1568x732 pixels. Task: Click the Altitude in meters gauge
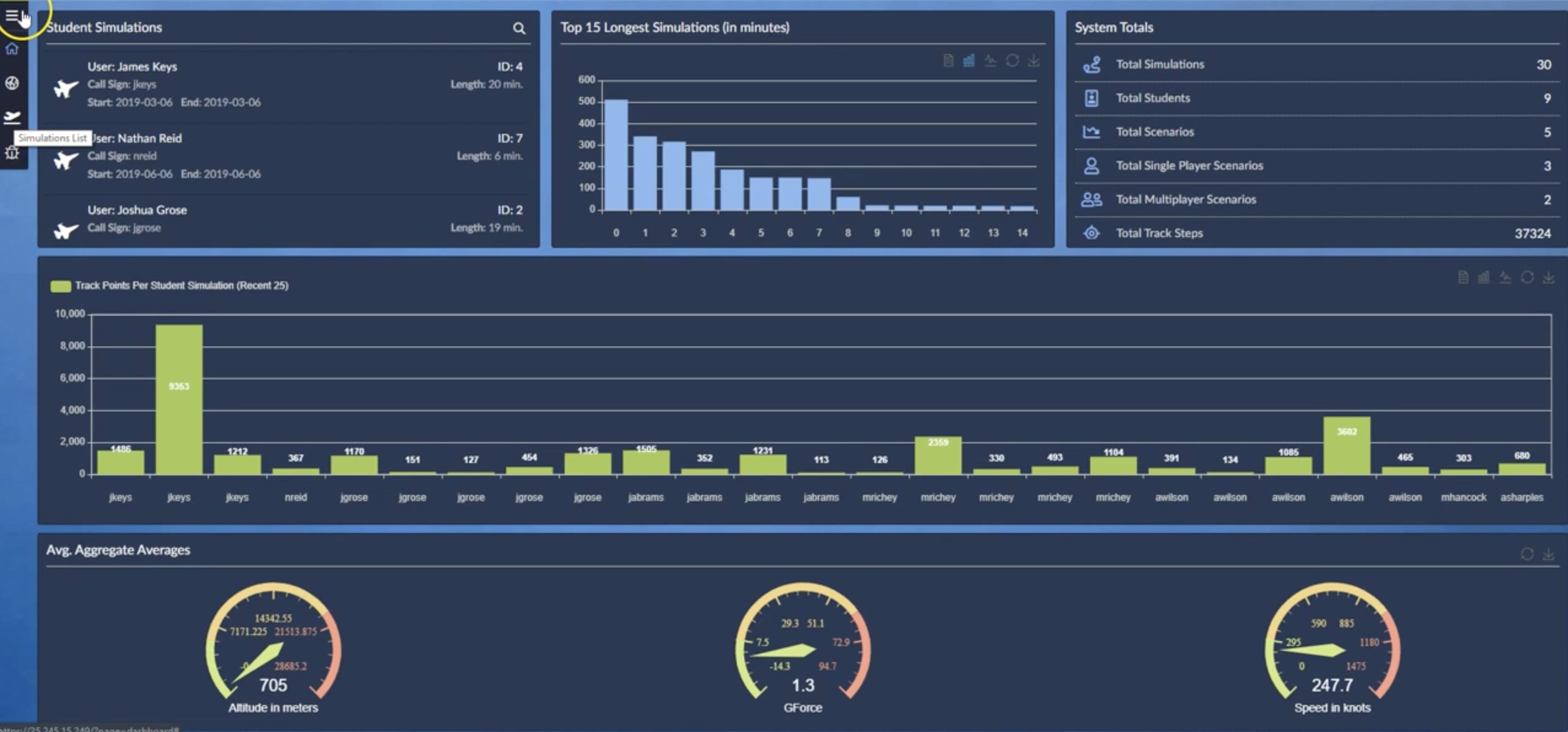pyautogui.click(x=273, y=648)
